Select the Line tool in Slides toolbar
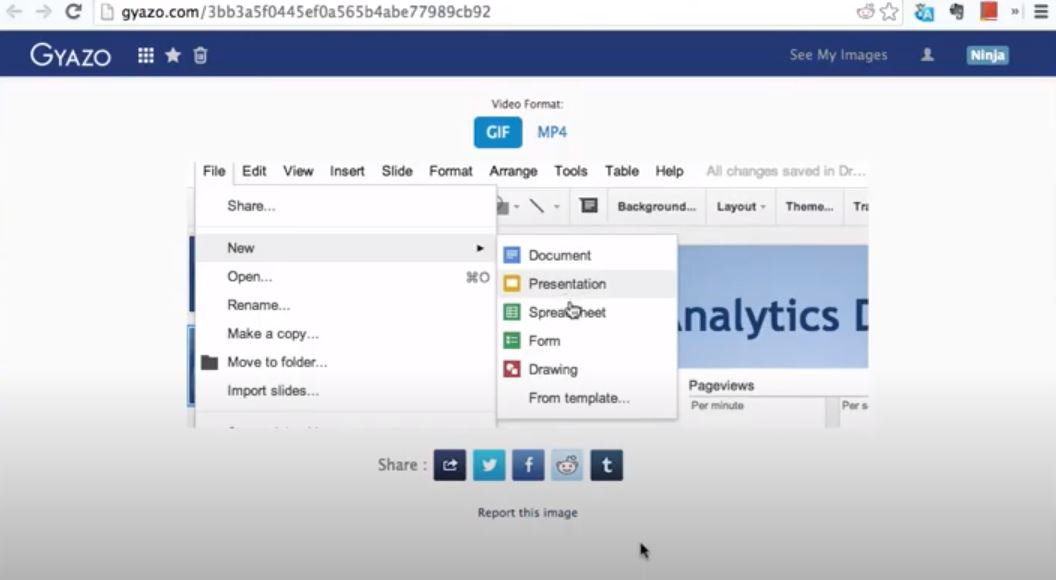 tap(537, 206)
